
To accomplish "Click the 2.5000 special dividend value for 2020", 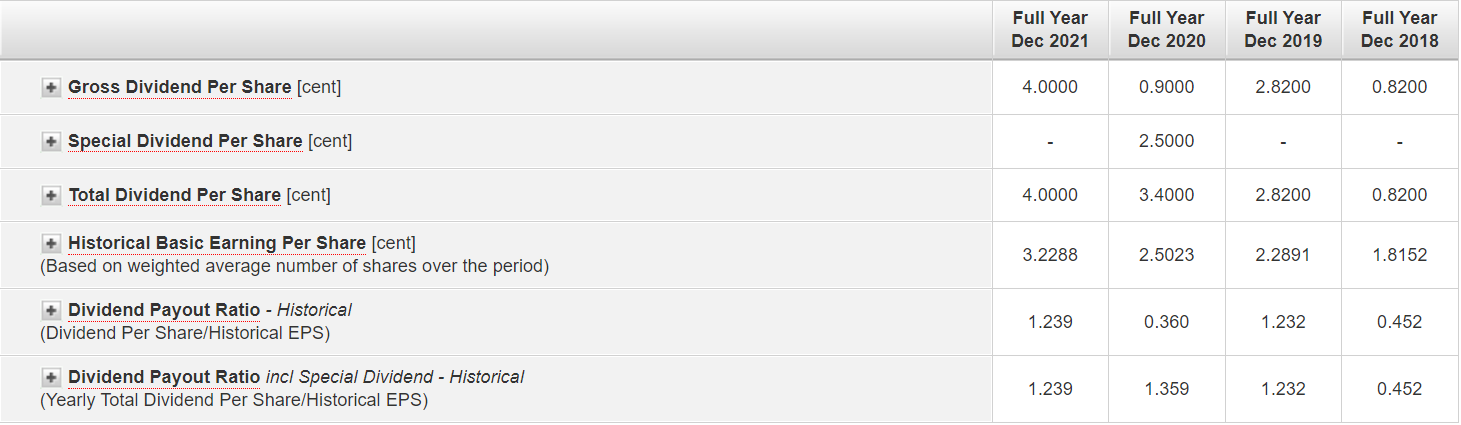I will [x=1167, y=141].
